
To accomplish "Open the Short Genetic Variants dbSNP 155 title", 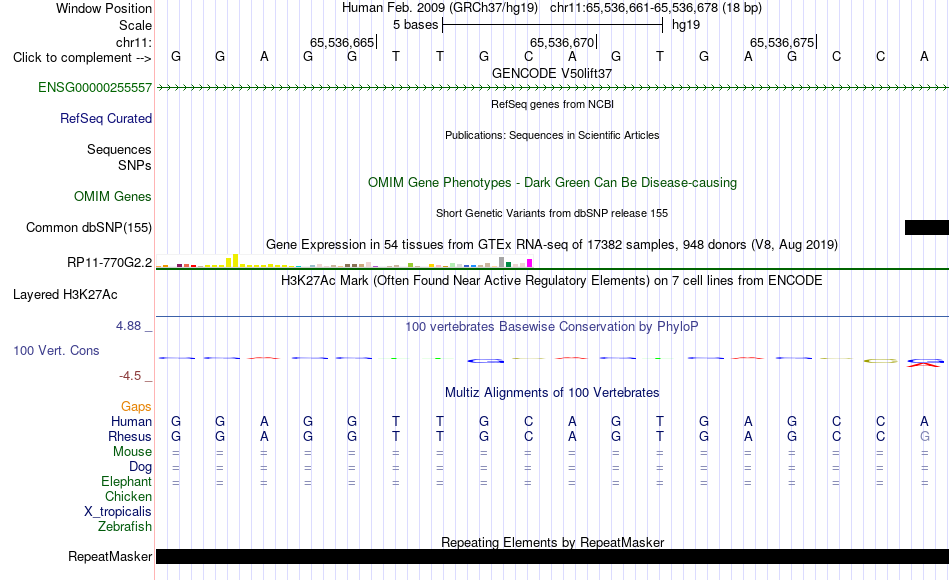I will point(552,213).
